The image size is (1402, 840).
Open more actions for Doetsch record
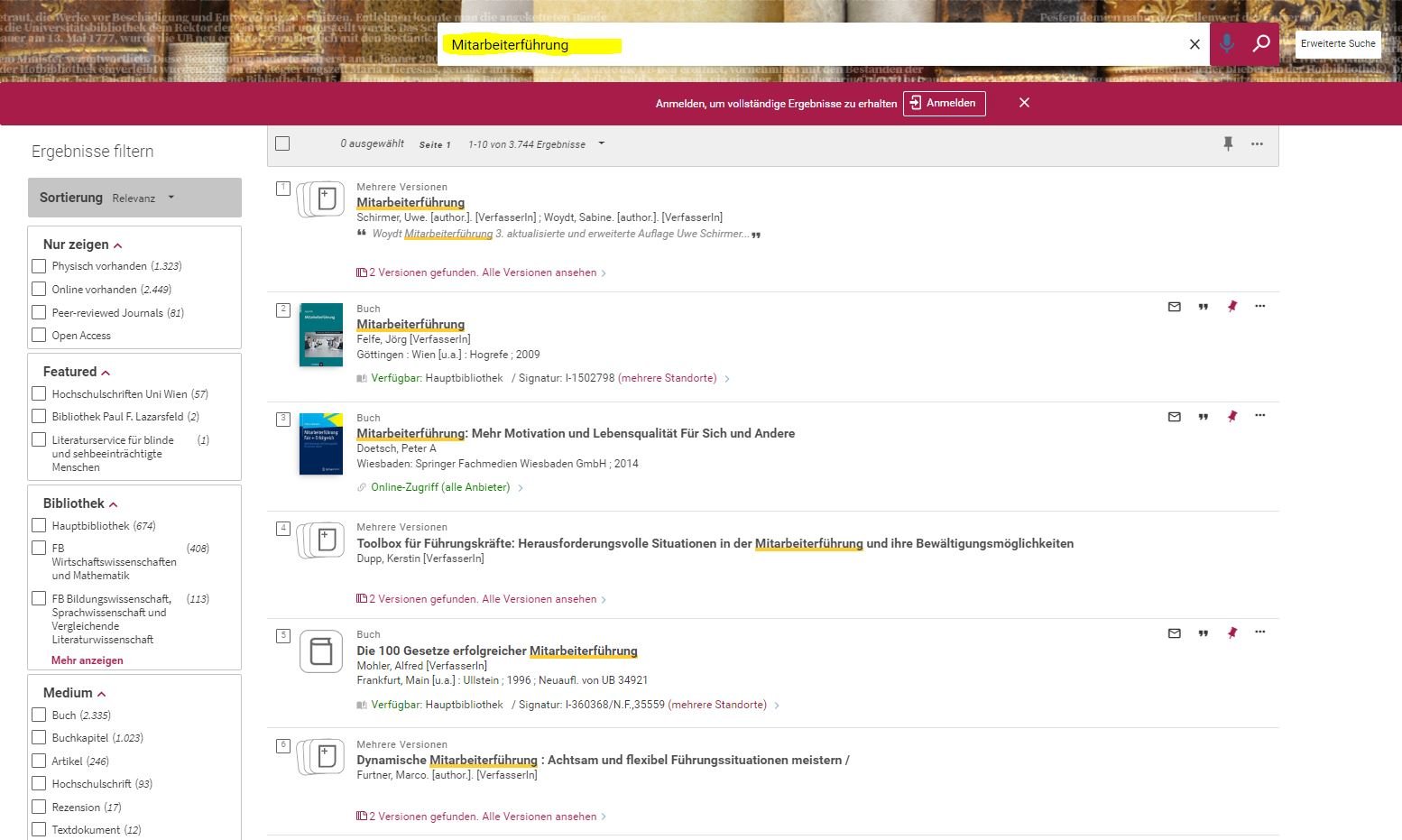pyautogui.click(x=1260, y=415)
